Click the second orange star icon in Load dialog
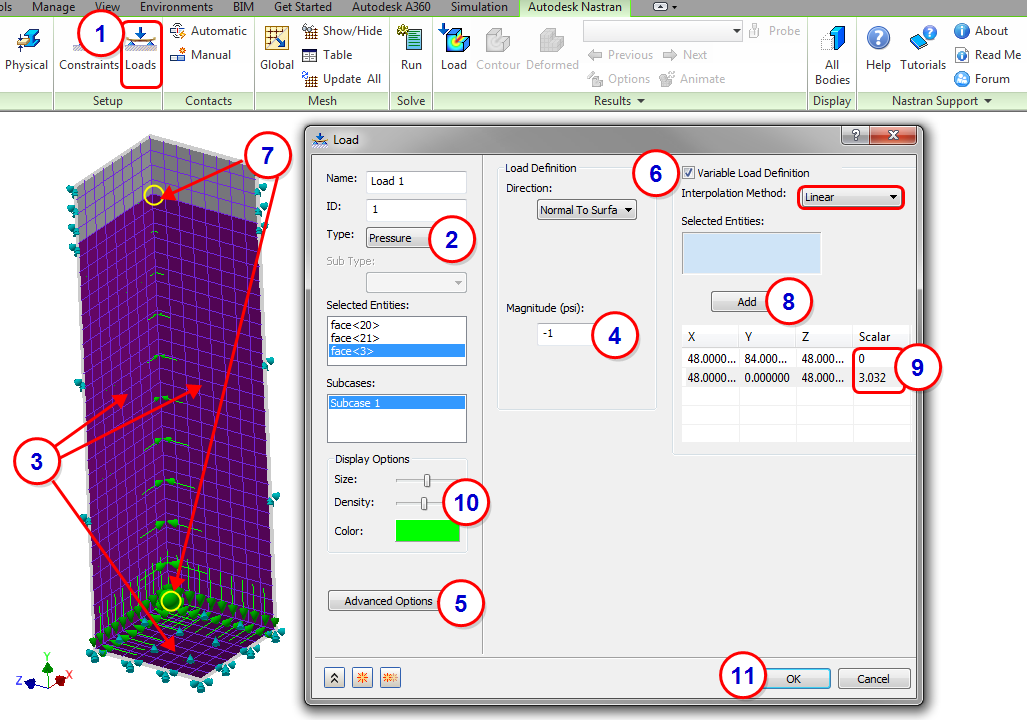The height and width of the screenshot is (720, 1027). click(x=390, y=678)
